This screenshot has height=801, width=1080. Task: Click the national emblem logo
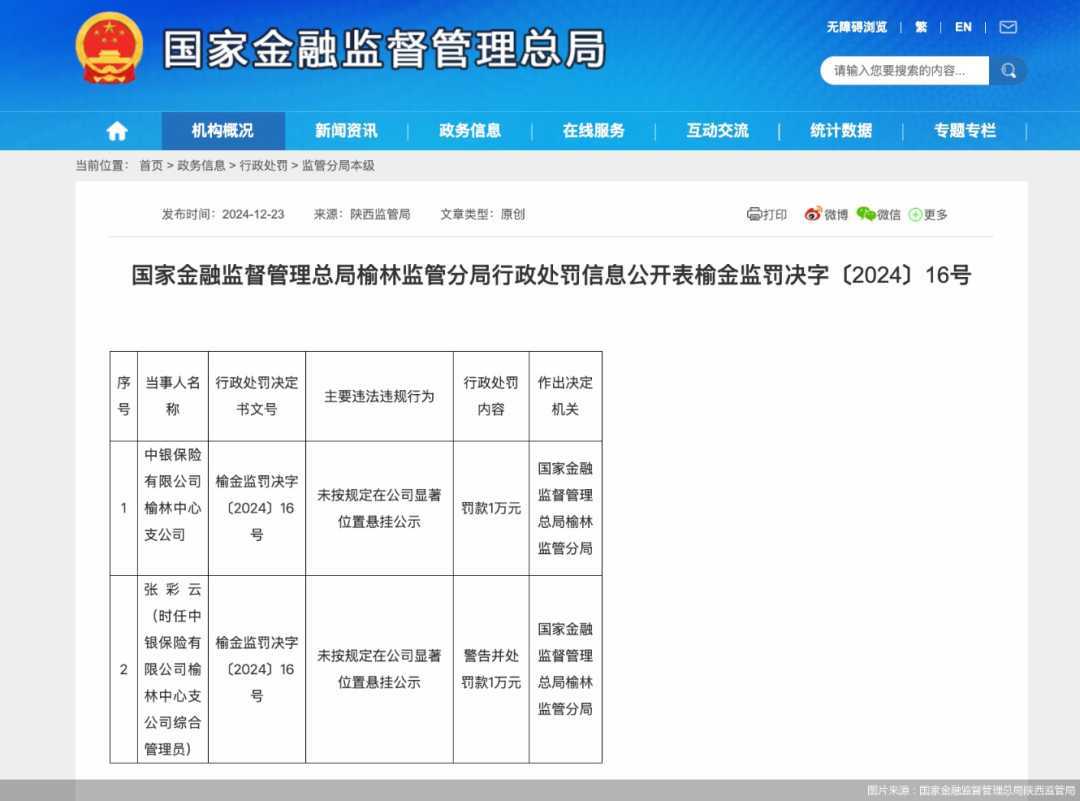tap(109, 49)
